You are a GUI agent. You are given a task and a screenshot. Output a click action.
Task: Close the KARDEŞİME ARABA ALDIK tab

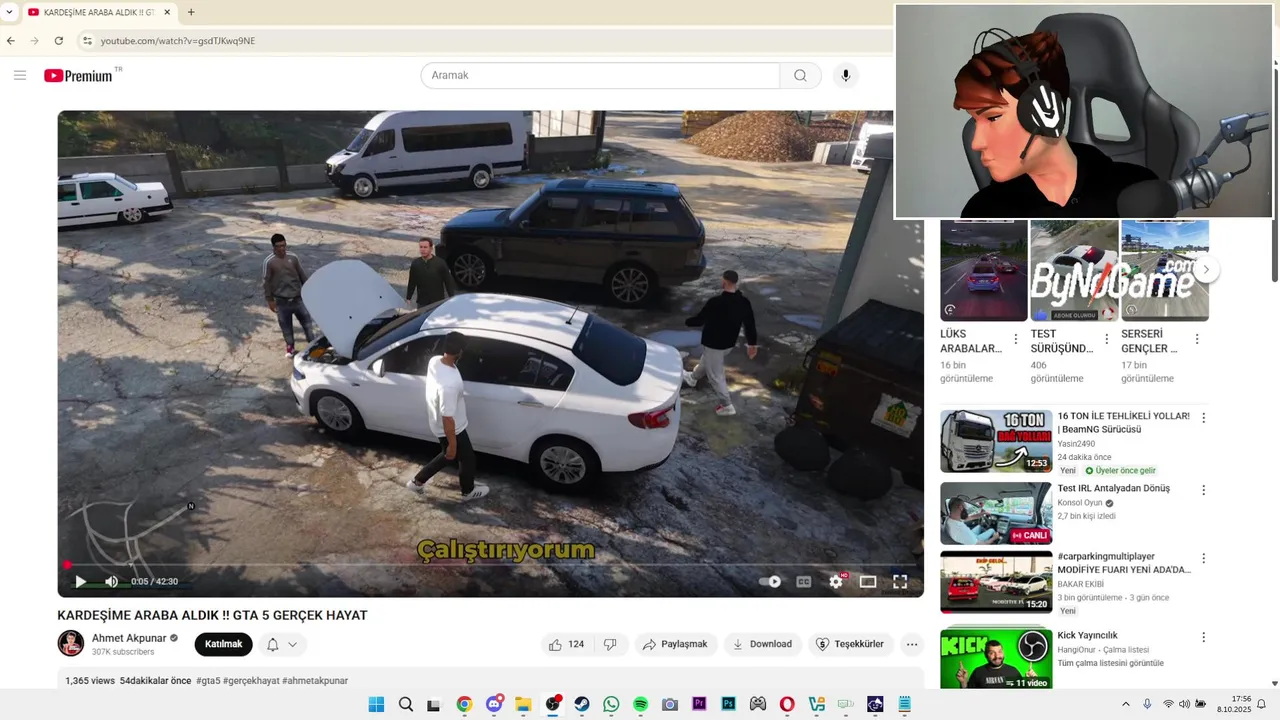click(167, 12)
